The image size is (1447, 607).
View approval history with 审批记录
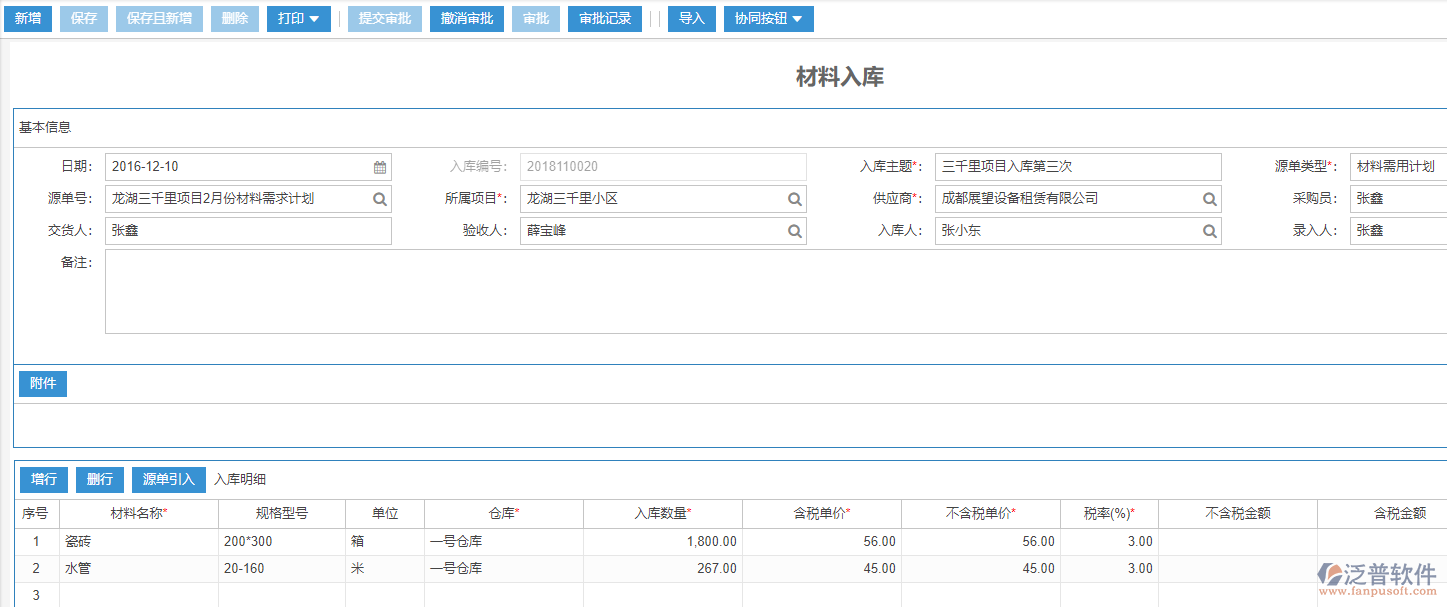[604, 18]
